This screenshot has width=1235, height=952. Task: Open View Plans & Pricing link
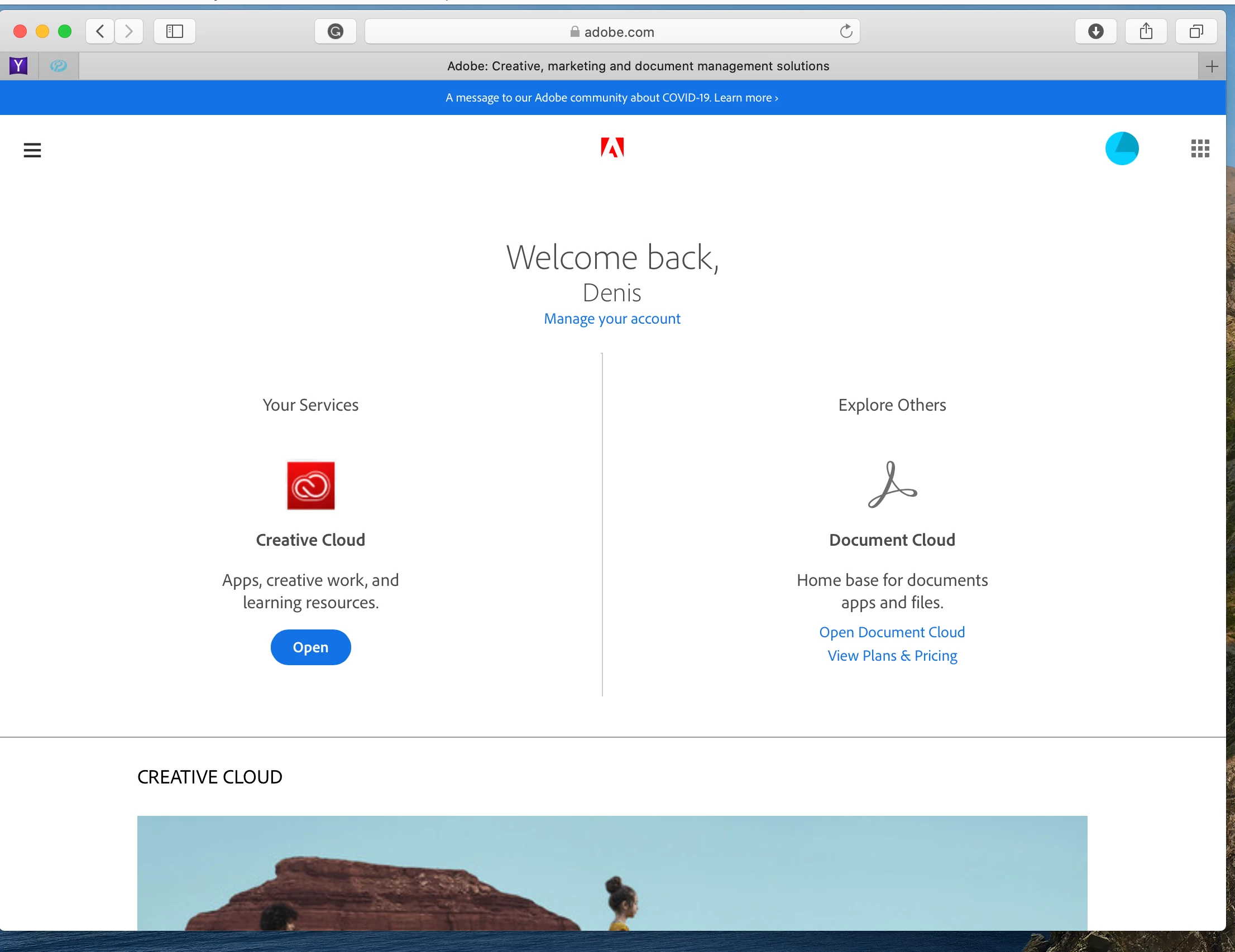892,656
